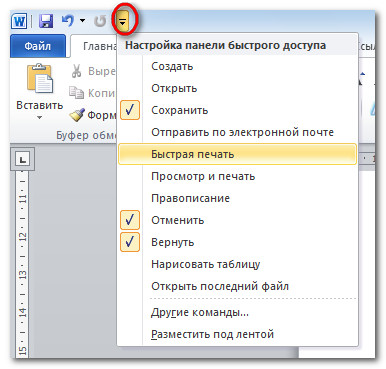Click the Cut scissors icon
The height and width of the screenshot is (369, 386).
(76, 71)
